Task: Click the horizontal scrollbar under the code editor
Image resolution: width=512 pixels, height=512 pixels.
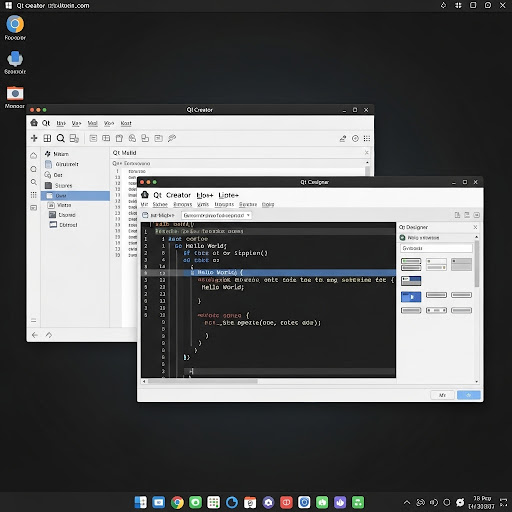Action: [x=203, y=381]
